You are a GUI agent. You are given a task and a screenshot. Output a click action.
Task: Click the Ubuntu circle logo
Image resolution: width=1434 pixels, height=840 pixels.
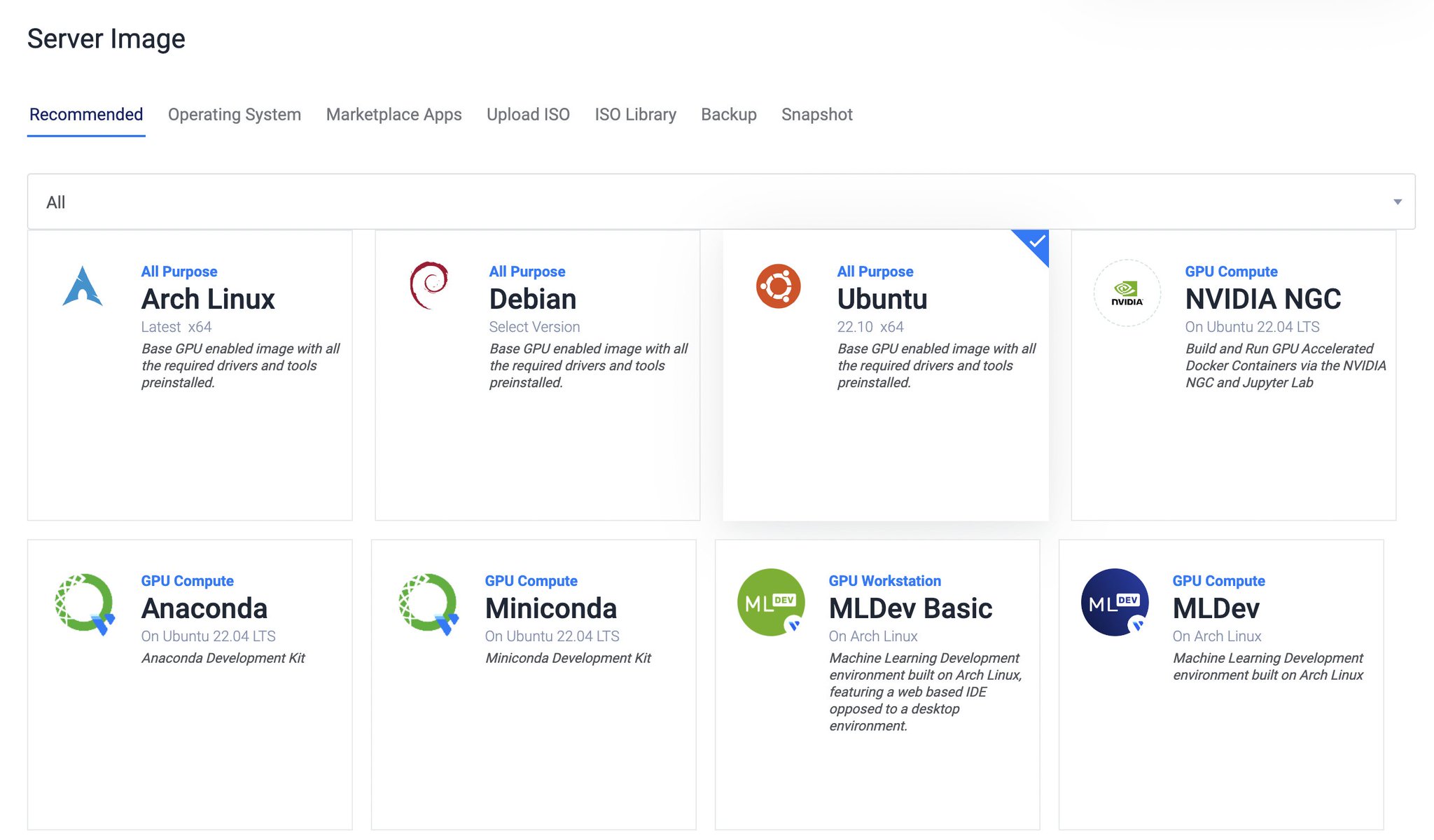pyautogui.click(x=778, y=286)
